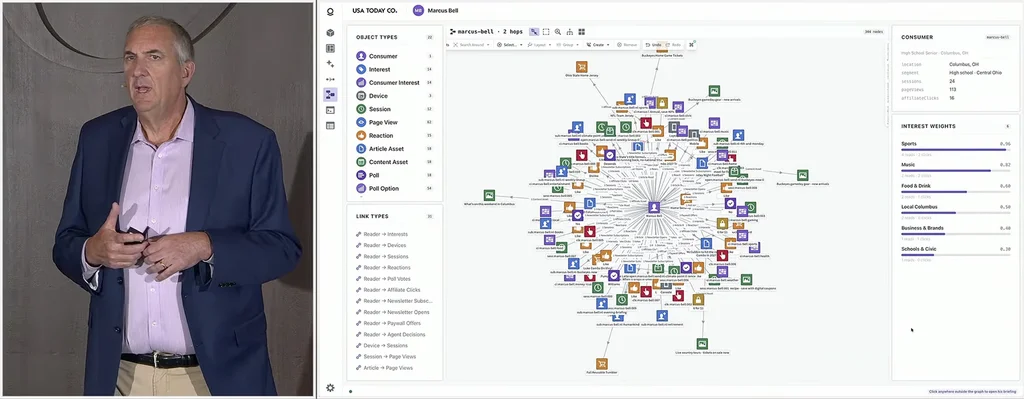Click the Session clock icon in Object Types
The height and width of the screenshot is (399, 1024).
coord(361,109)
